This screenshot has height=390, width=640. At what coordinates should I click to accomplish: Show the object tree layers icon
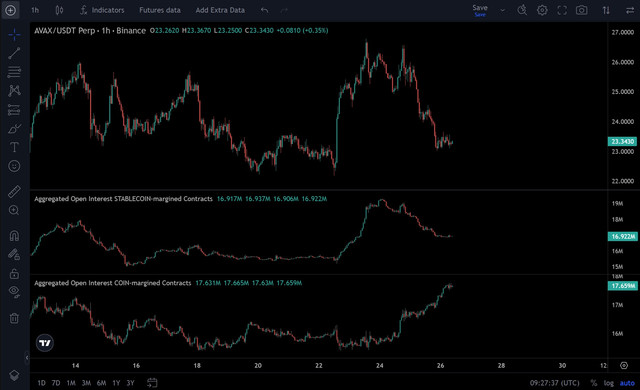(14, 375)
